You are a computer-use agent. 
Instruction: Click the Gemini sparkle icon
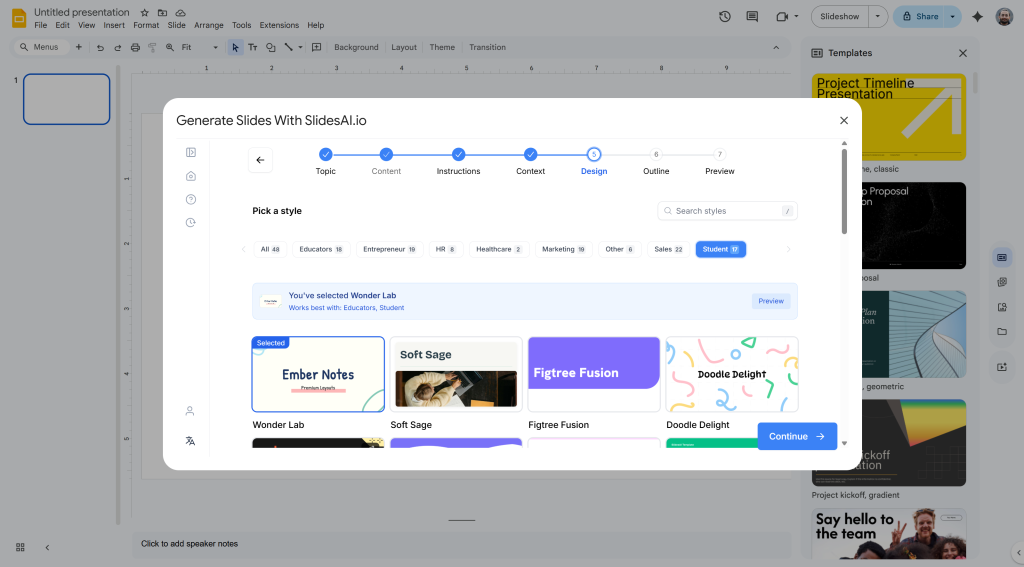click(x=977, y=16)
